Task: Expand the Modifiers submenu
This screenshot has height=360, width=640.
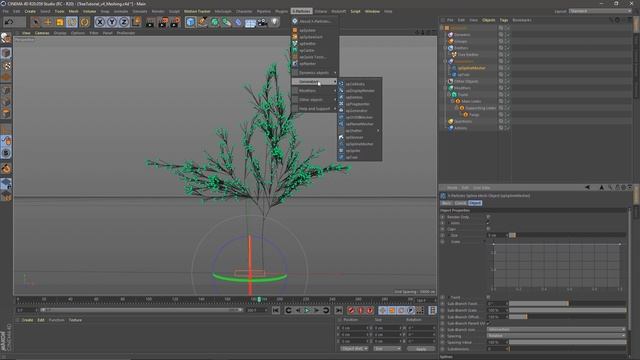Action: tap(315, 91)
